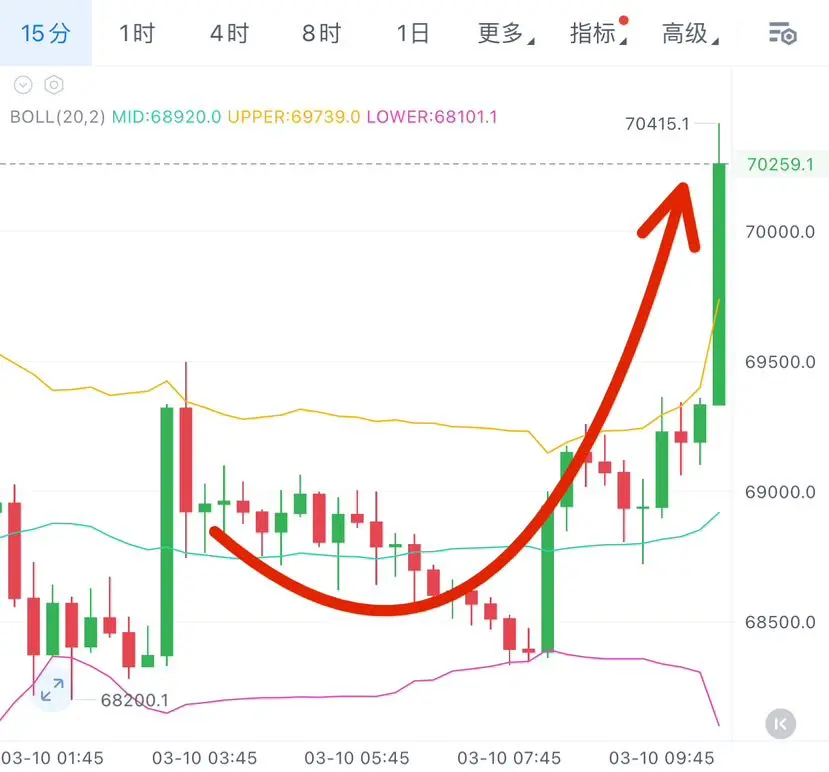Switch to the 1时 timeframe
The width and height of the screenshot is (829, 772).
pos(137,33)
